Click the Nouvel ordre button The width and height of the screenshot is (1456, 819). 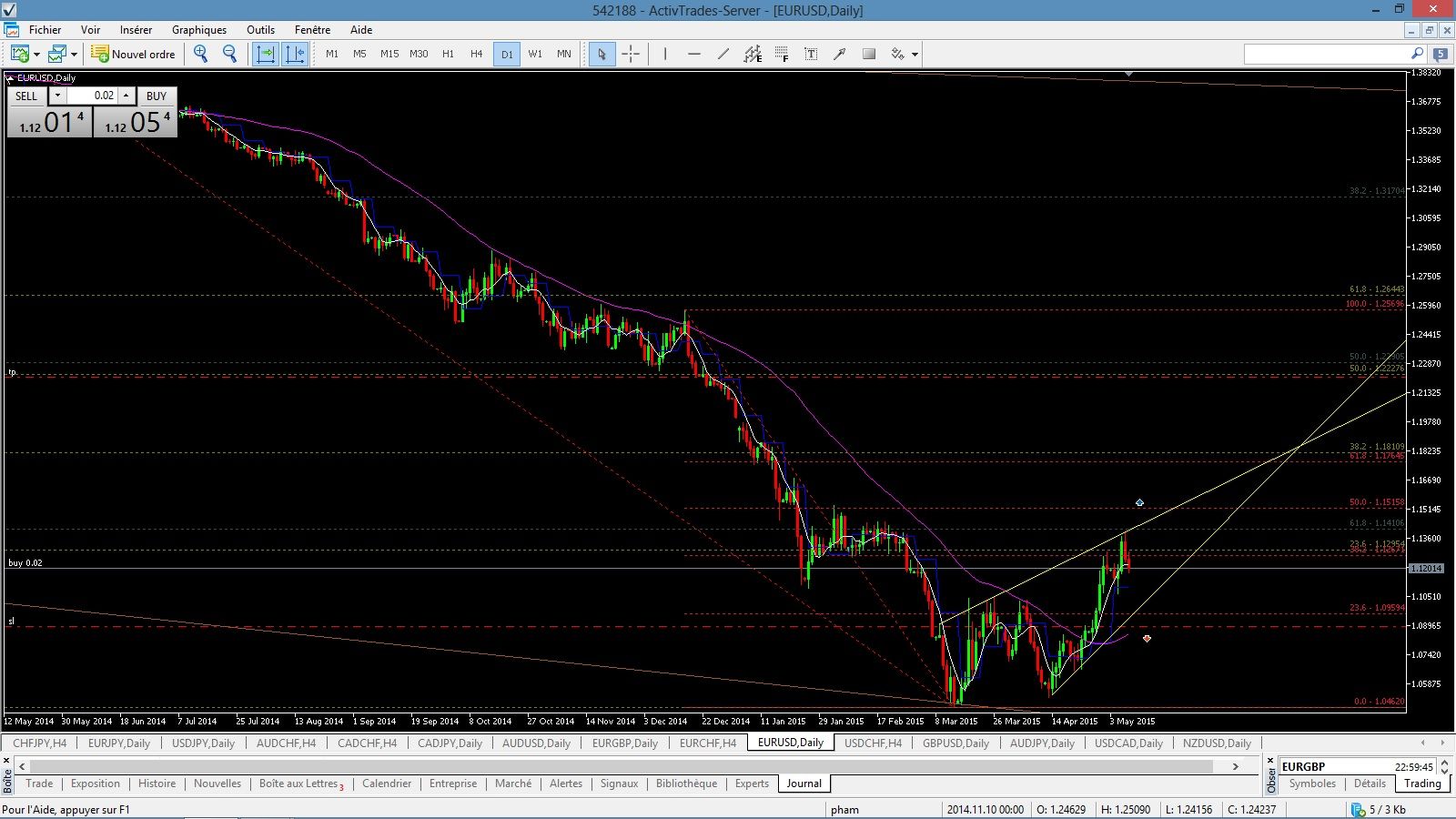tap(133, 54)
